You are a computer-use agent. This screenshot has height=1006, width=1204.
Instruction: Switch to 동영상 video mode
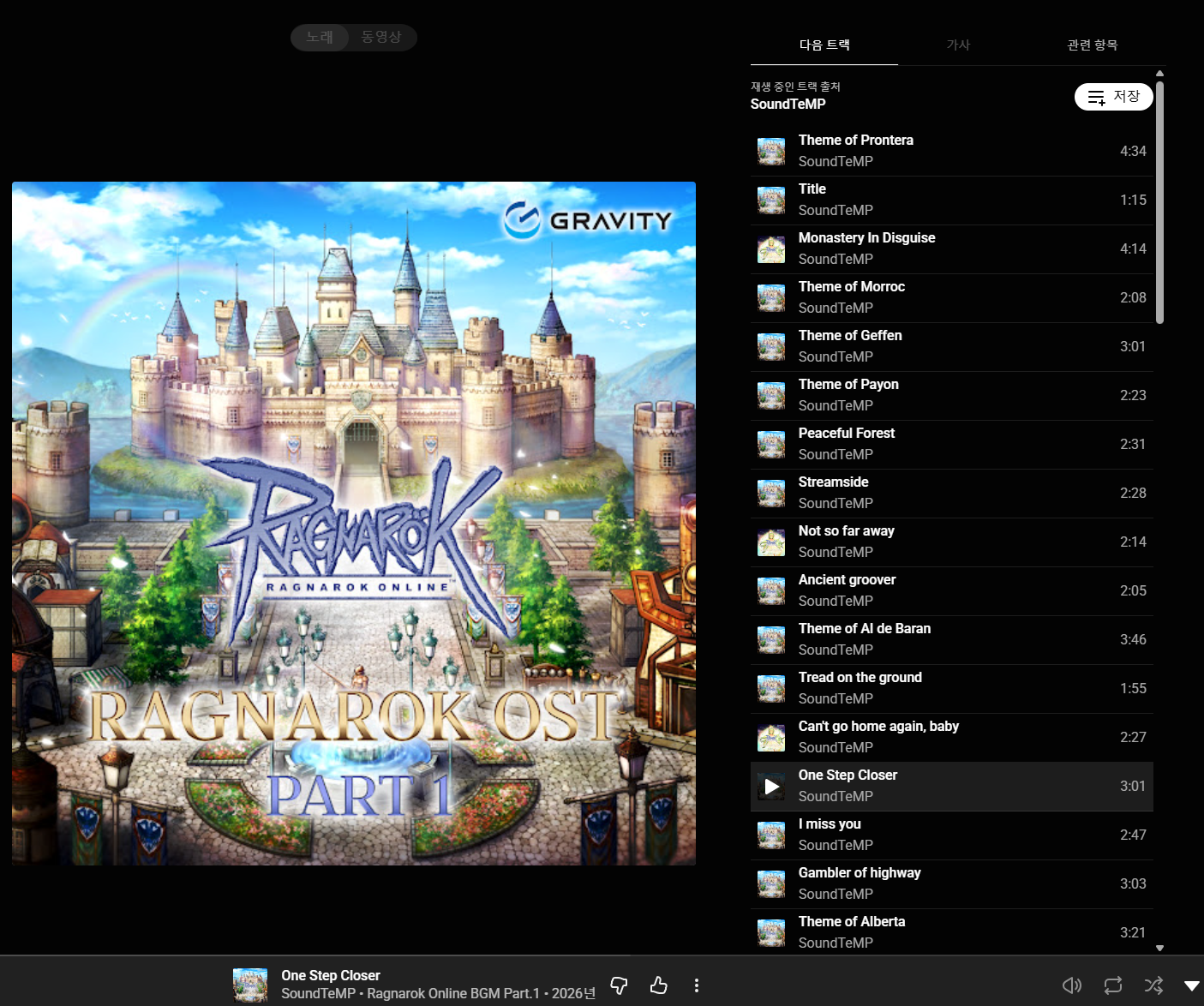(x=381, y=37)
